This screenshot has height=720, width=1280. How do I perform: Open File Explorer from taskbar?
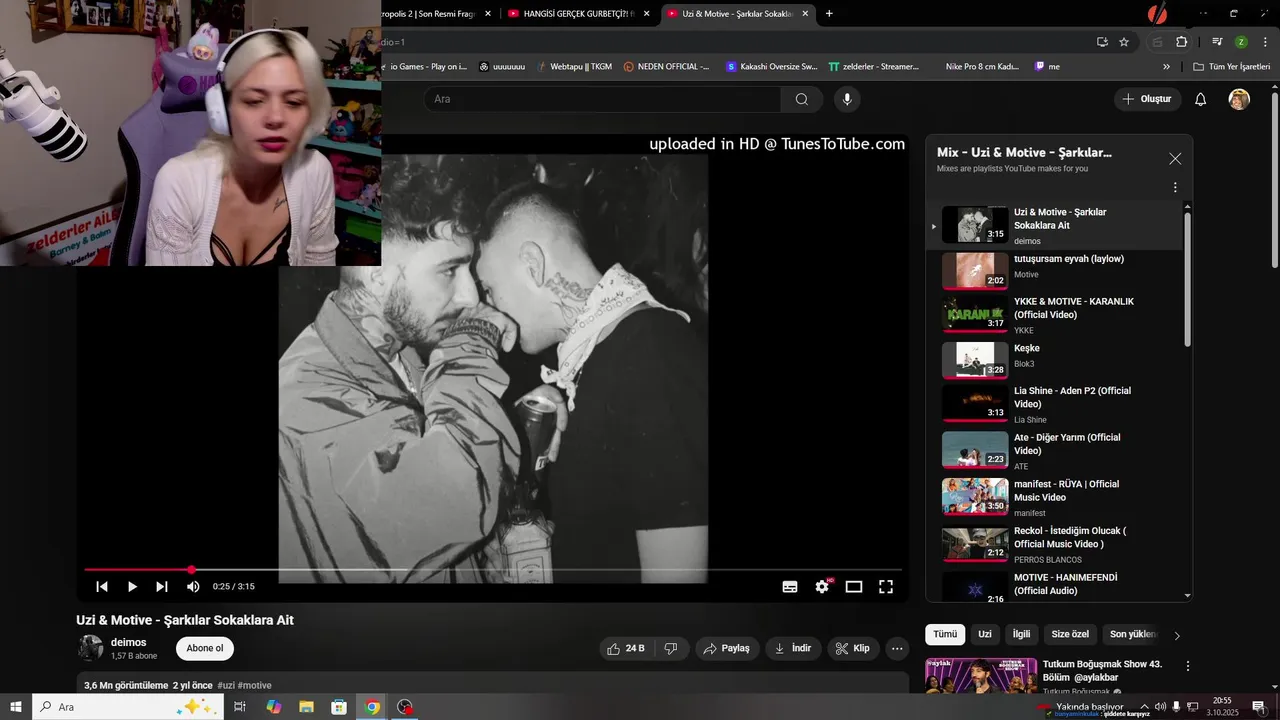[x=306, y=707]
